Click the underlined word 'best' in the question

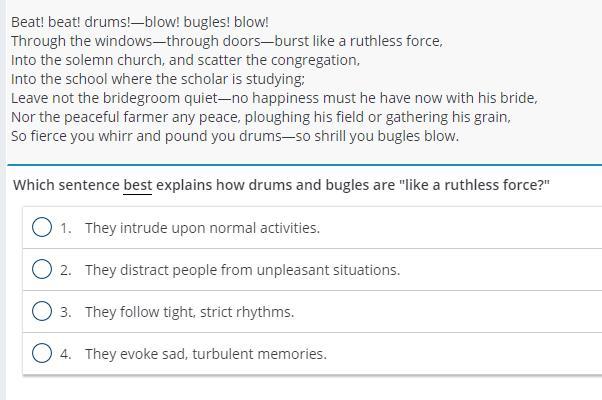click(137, 185)
